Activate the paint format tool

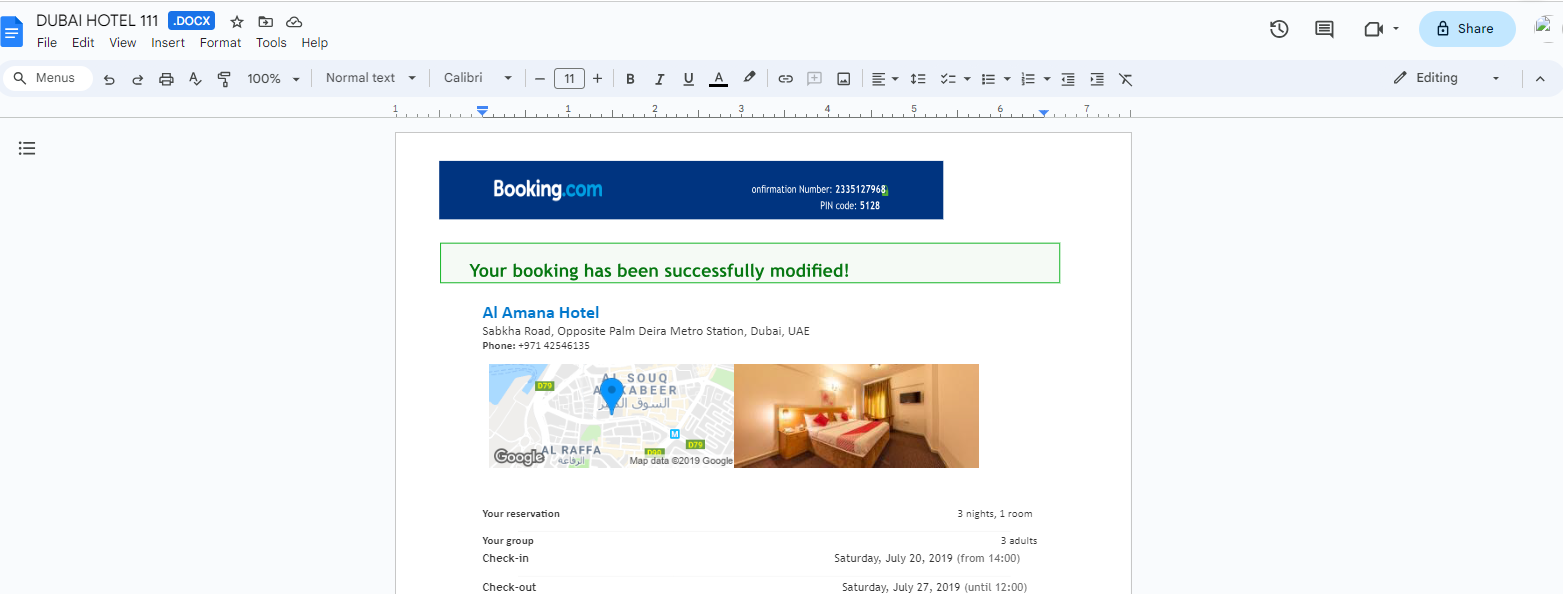point(224,79)
